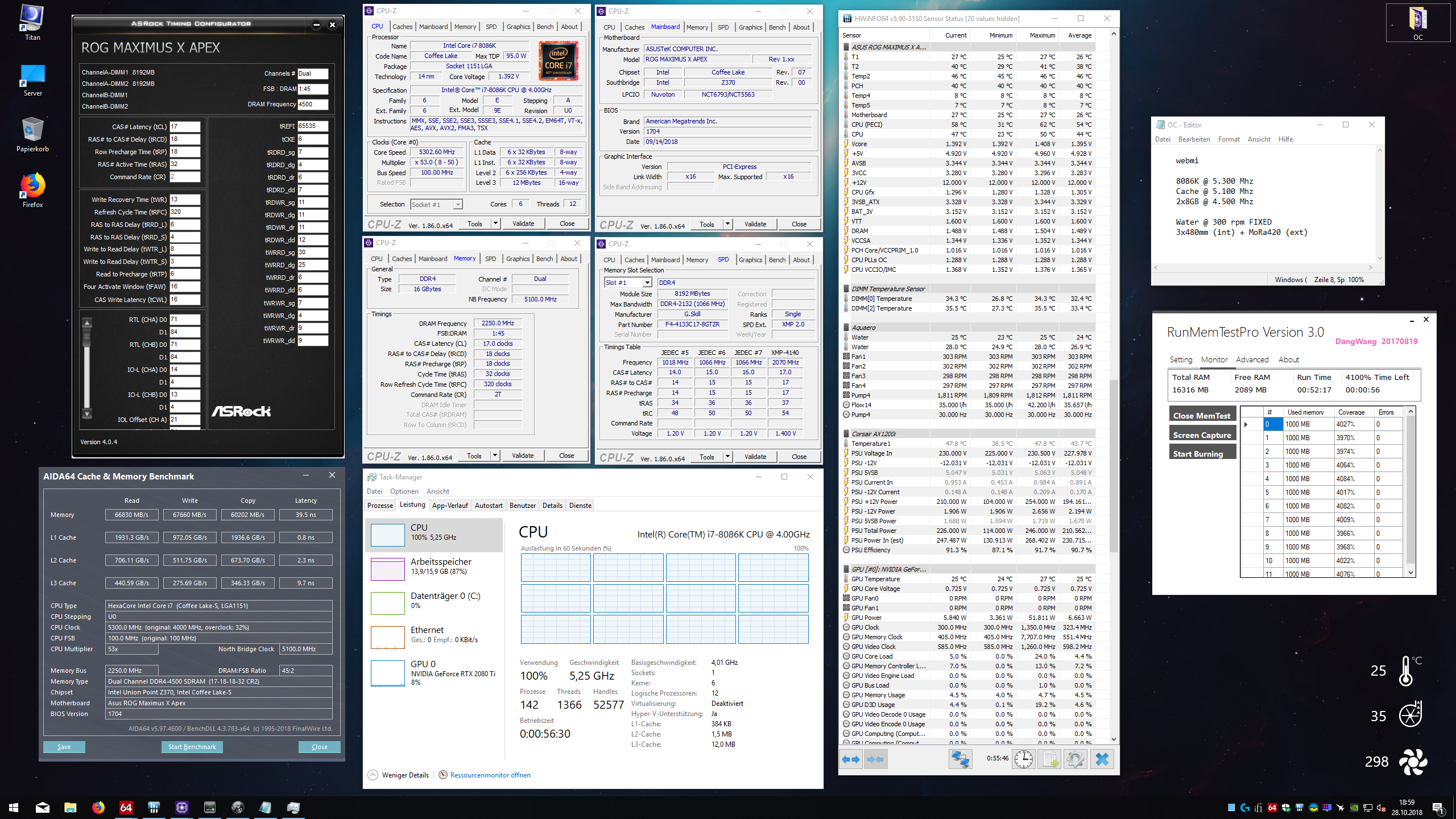The height and width of the screenshot is (819, 1456).
Task: Open Advanced tab in RunMemTestPro
Action: point(1252,359)
